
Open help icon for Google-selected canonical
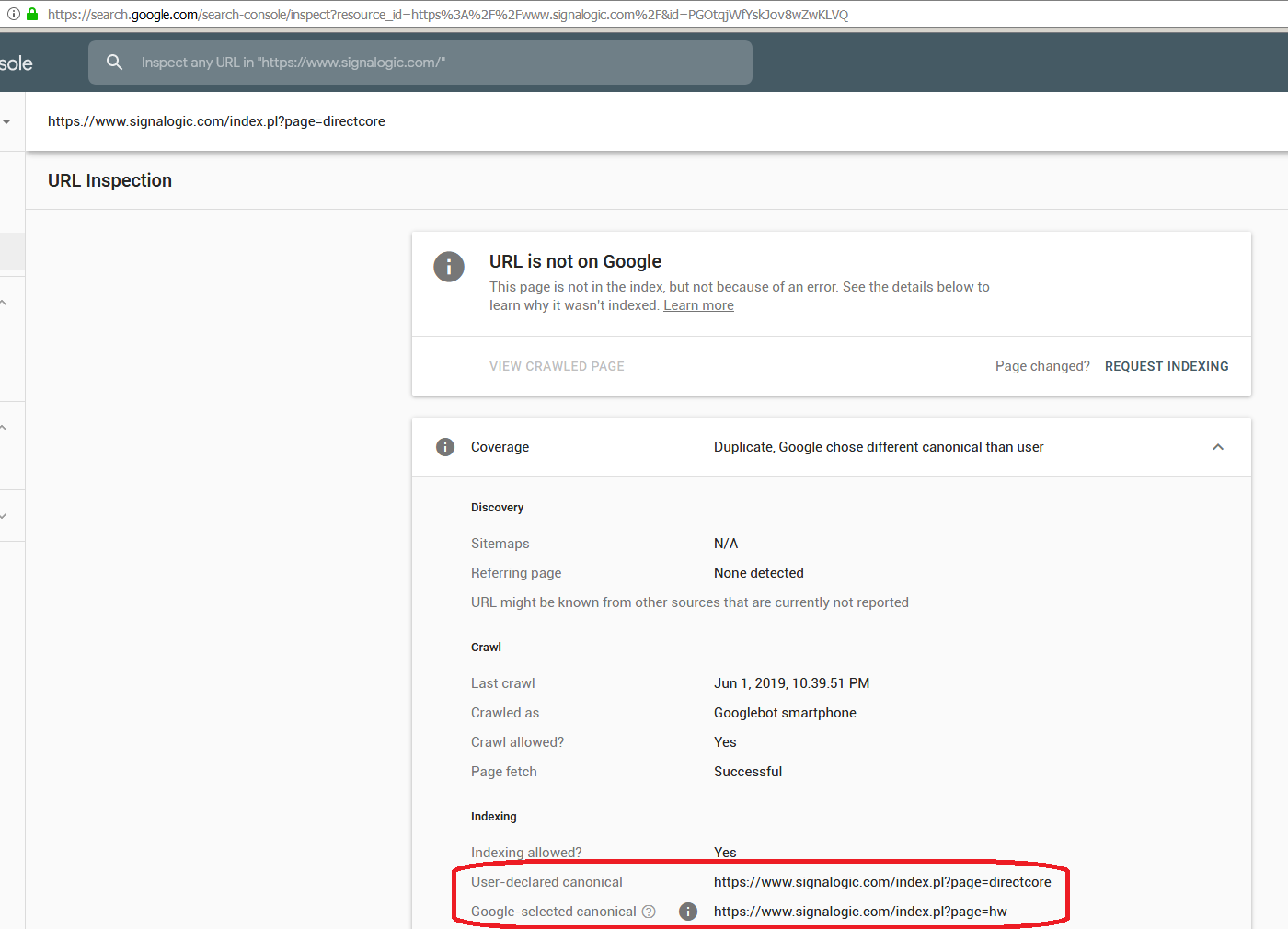click(649, 912)
